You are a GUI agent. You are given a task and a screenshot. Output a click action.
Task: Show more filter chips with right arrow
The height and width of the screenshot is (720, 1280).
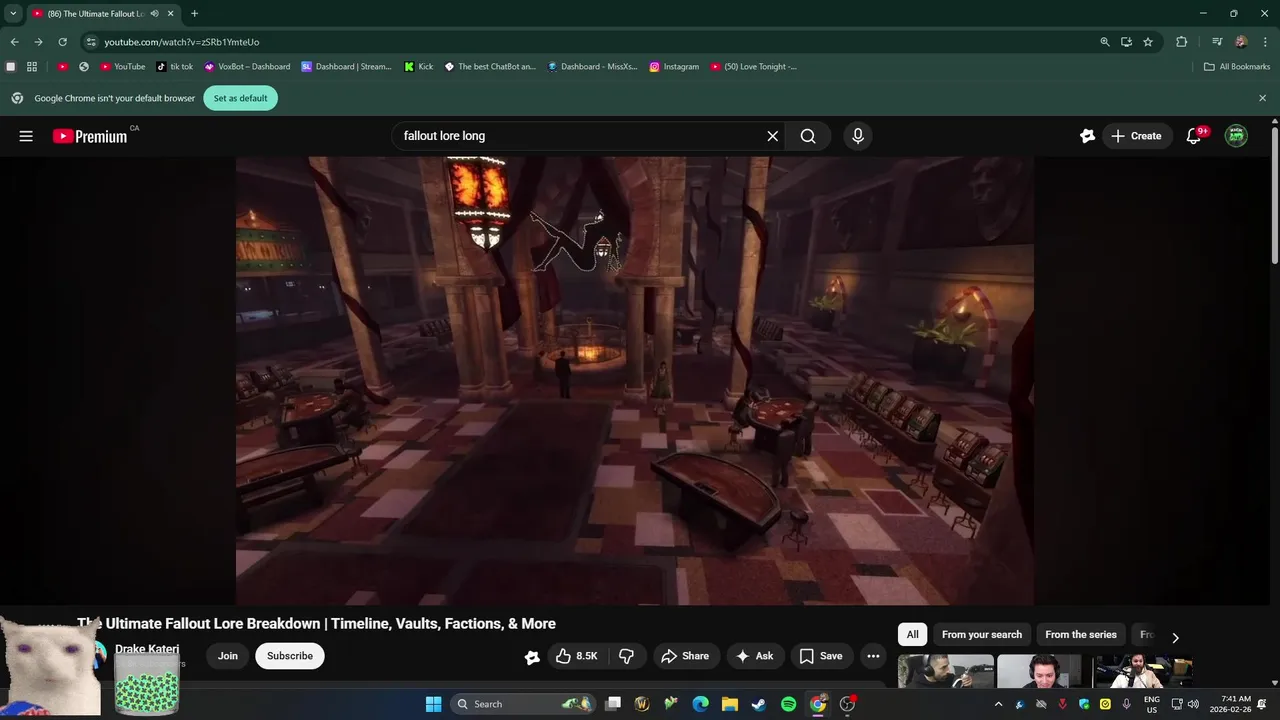pyautogui.click(x=1175, y=637)
